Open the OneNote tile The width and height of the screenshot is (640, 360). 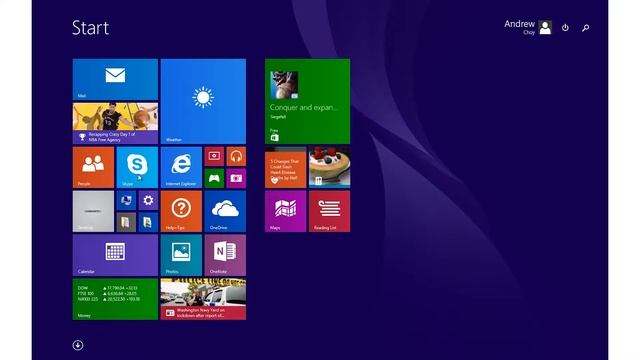225,256
